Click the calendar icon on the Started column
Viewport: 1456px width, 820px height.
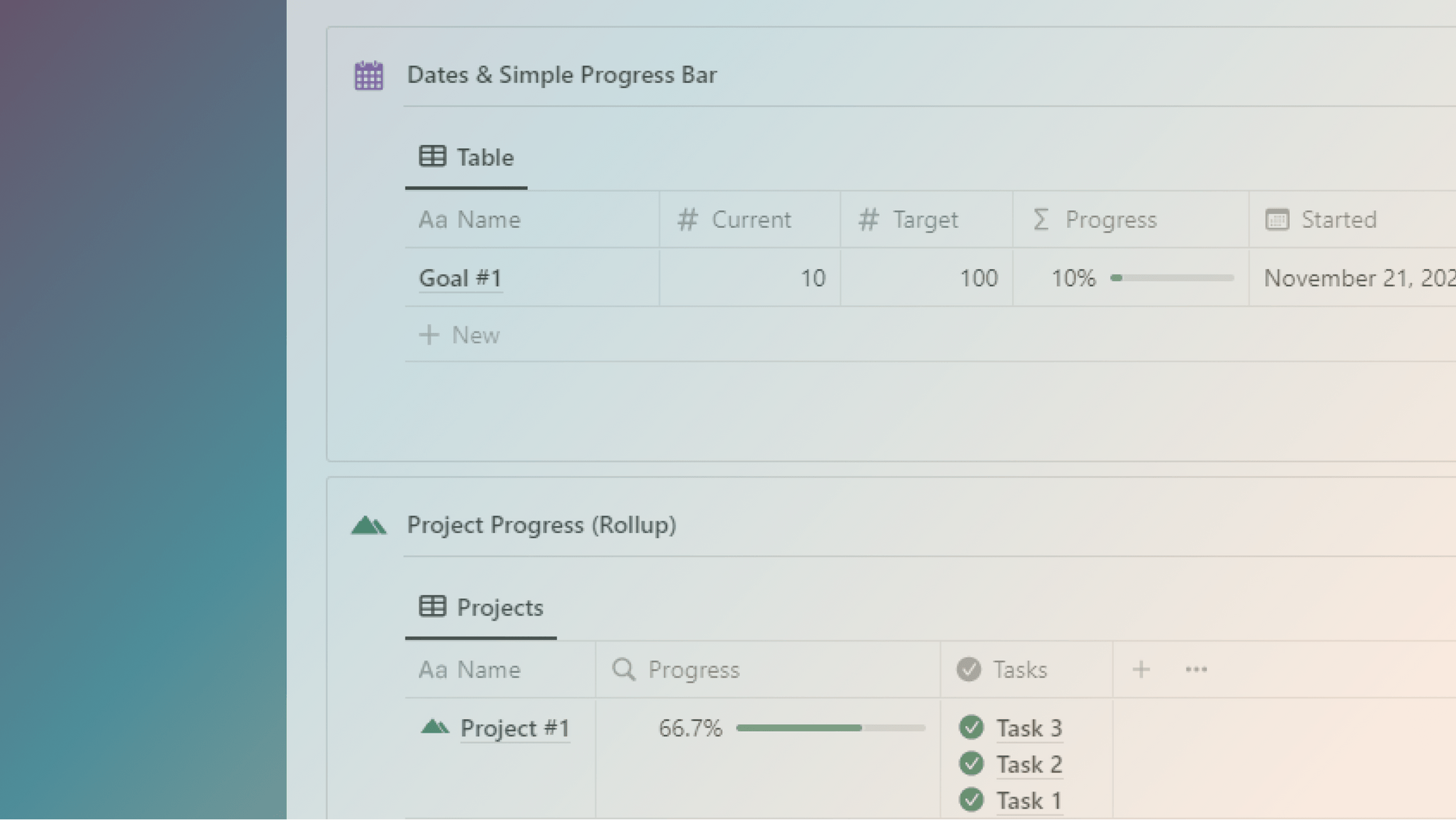[1278, 220]
